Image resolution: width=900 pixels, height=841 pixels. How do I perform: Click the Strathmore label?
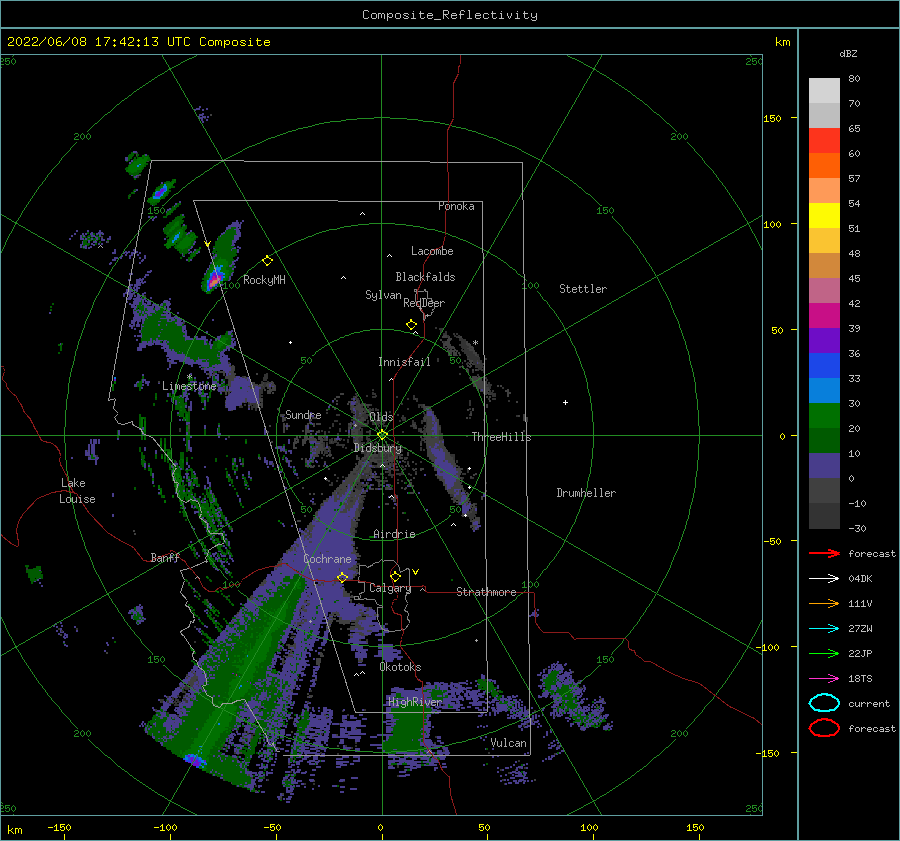[486, 592]
